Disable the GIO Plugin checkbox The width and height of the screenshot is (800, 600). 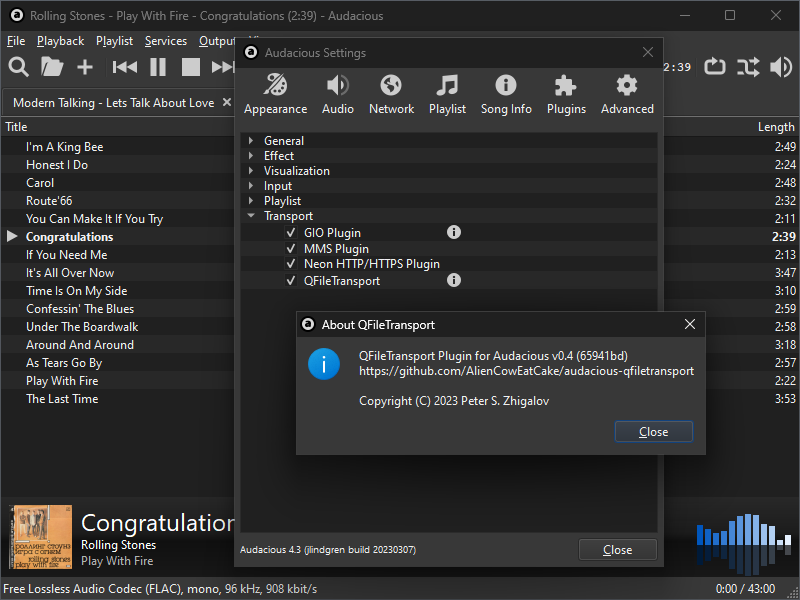point(291,233)
